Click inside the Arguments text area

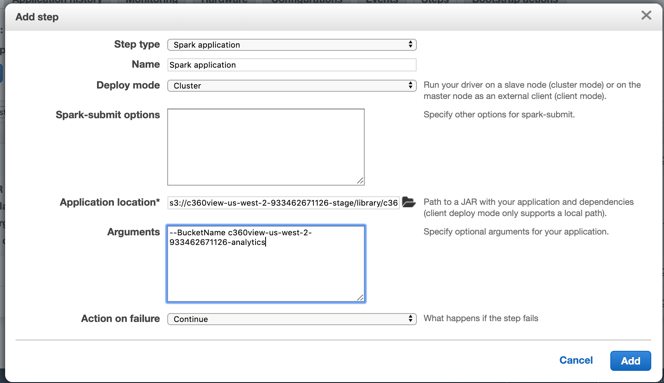click(266, 264)
